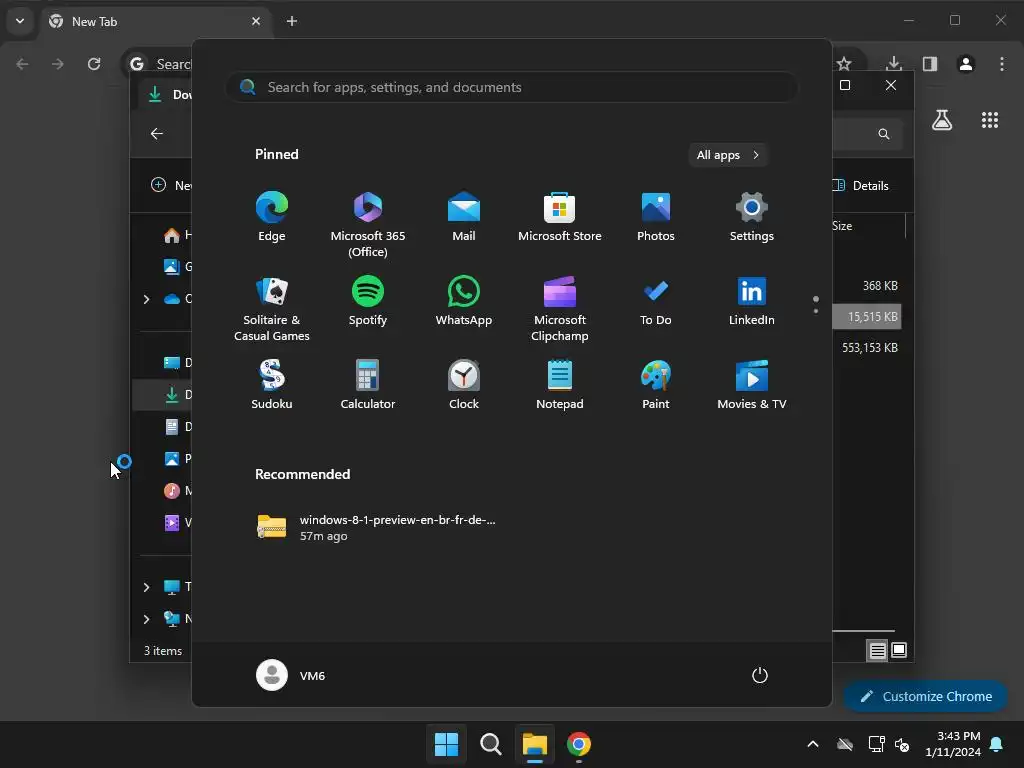The image size is (1024, 768).
Task: Switch File Explorer to large thumbnails view
Action: 899,650
